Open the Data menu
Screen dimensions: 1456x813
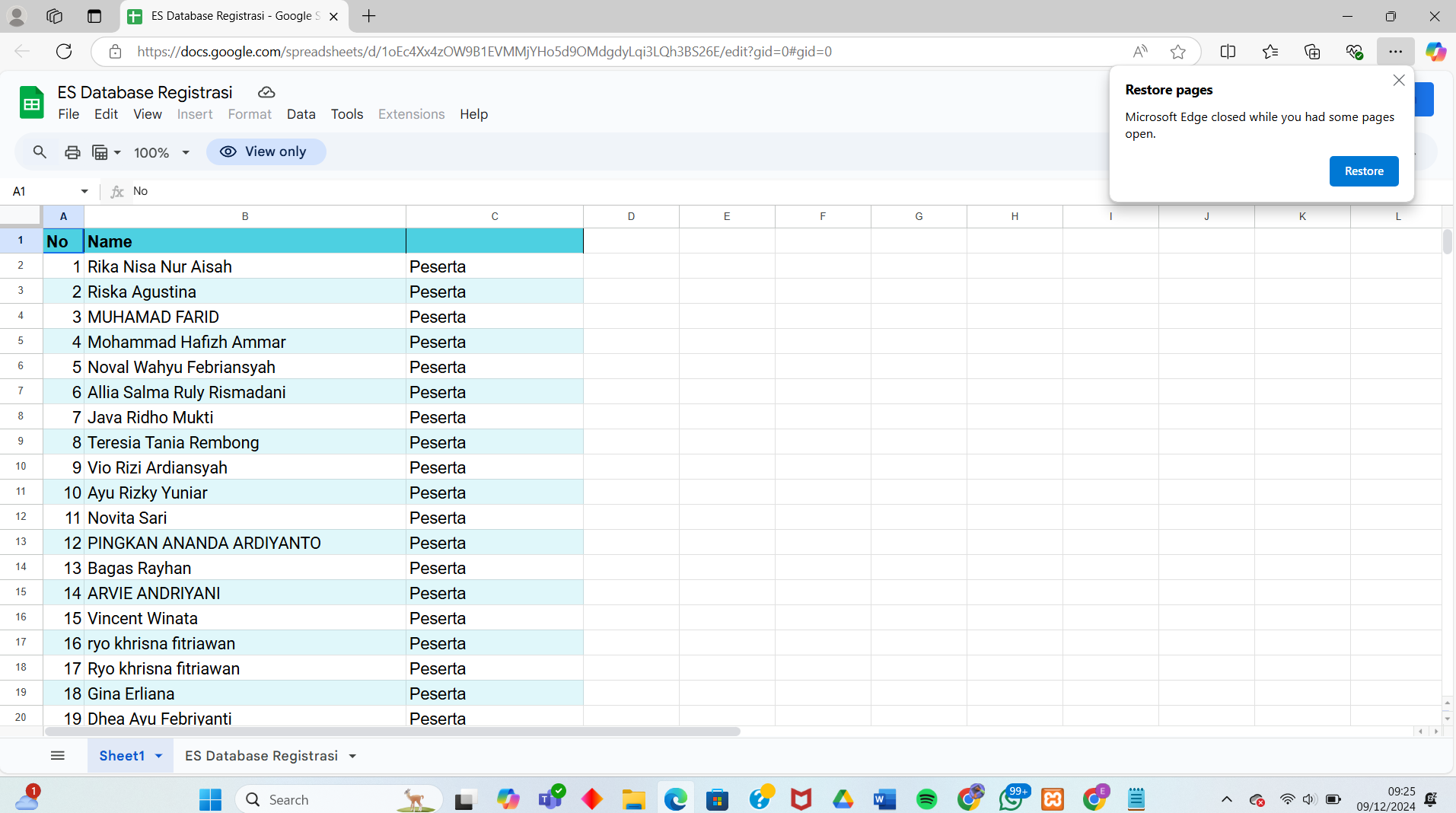coord(301,114)
